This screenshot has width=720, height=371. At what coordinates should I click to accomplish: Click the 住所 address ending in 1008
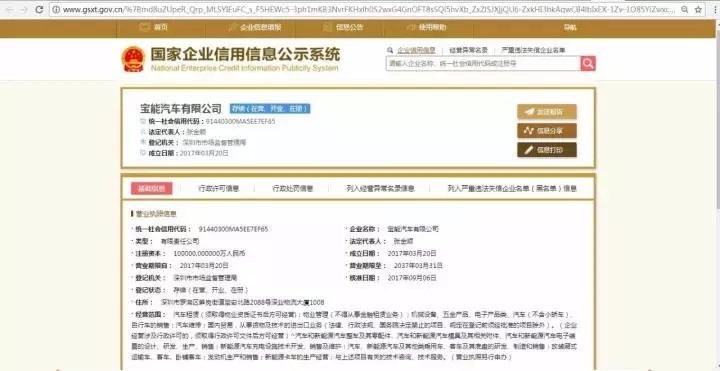point(242,302)
